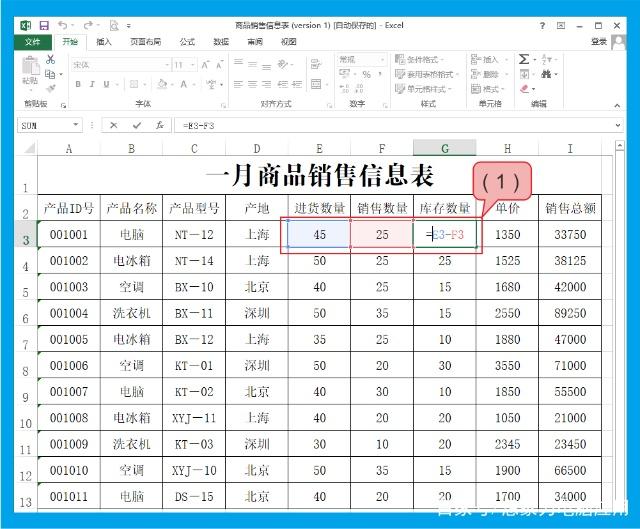Click the Font Color letter A
Image resolution: width=640 pixels, height=529 pixels.
(x=184, y=84)
